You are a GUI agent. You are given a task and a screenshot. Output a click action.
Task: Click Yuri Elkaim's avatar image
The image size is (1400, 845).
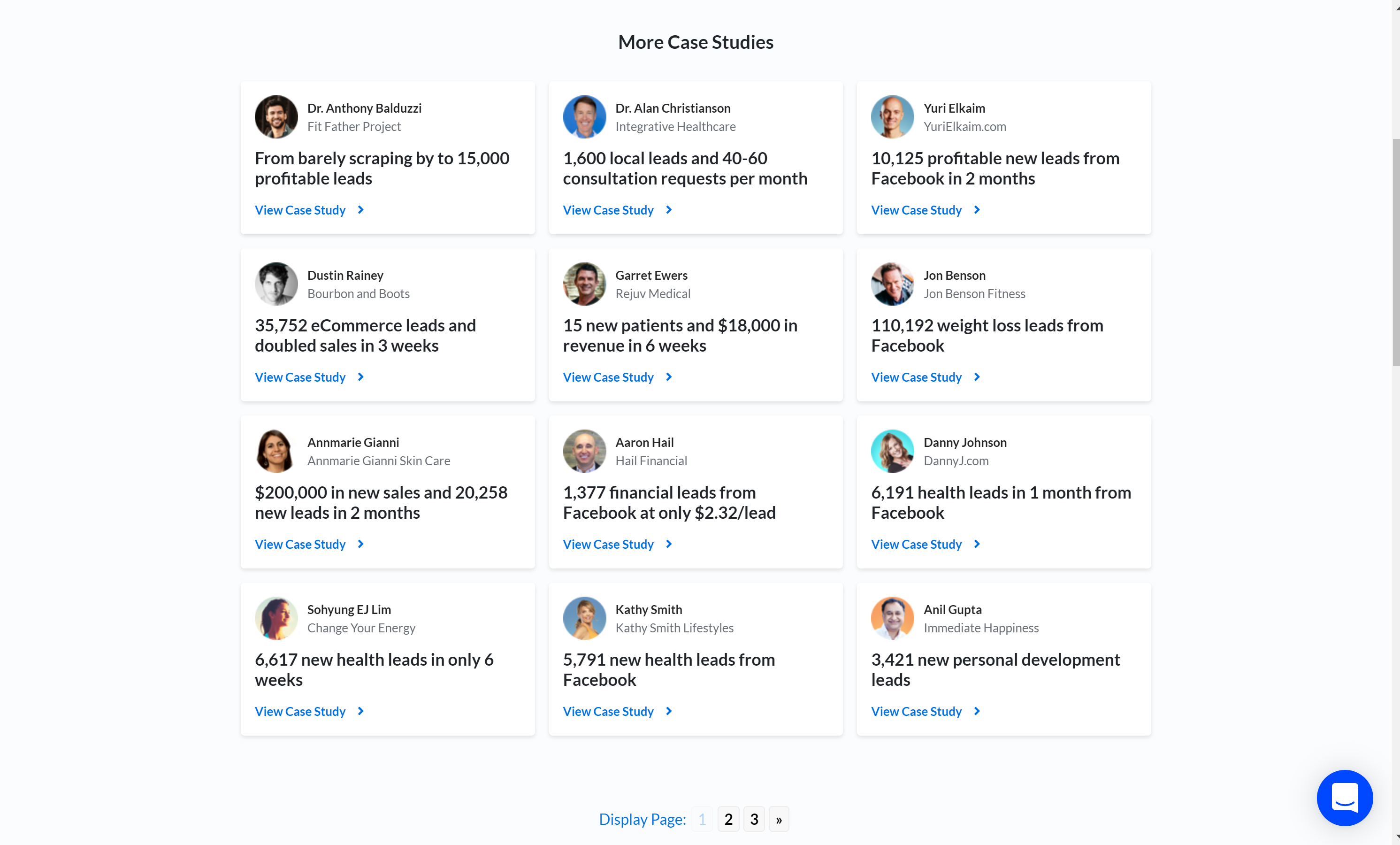click(892, 116)
